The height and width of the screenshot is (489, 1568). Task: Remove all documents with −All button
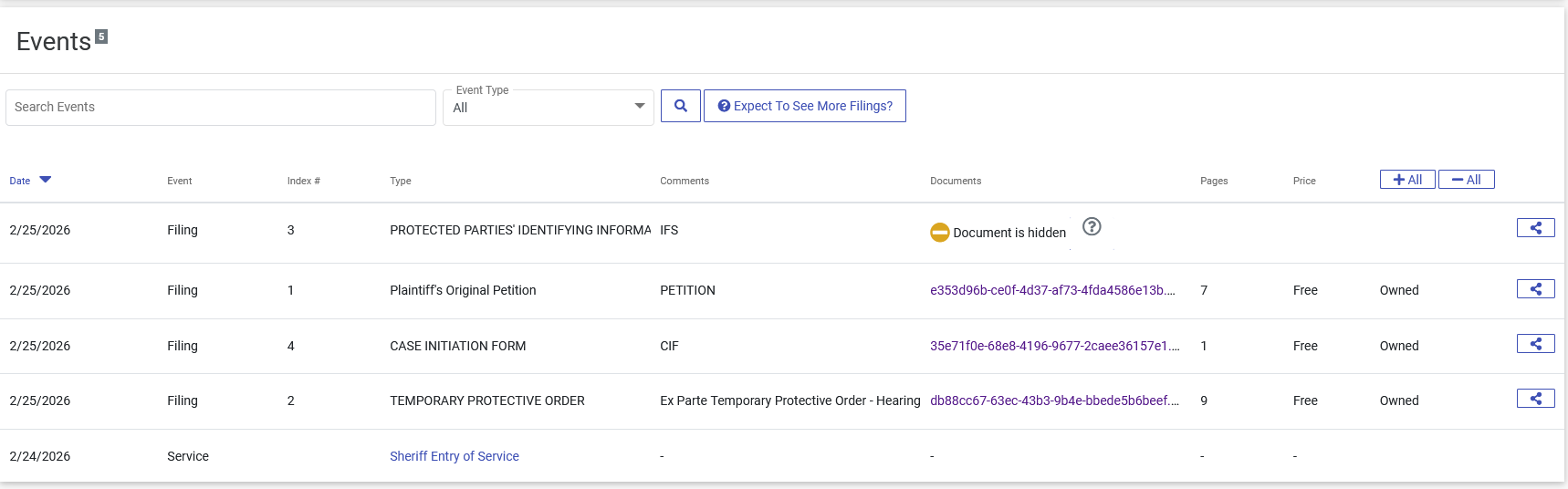tap(1466, 180)
